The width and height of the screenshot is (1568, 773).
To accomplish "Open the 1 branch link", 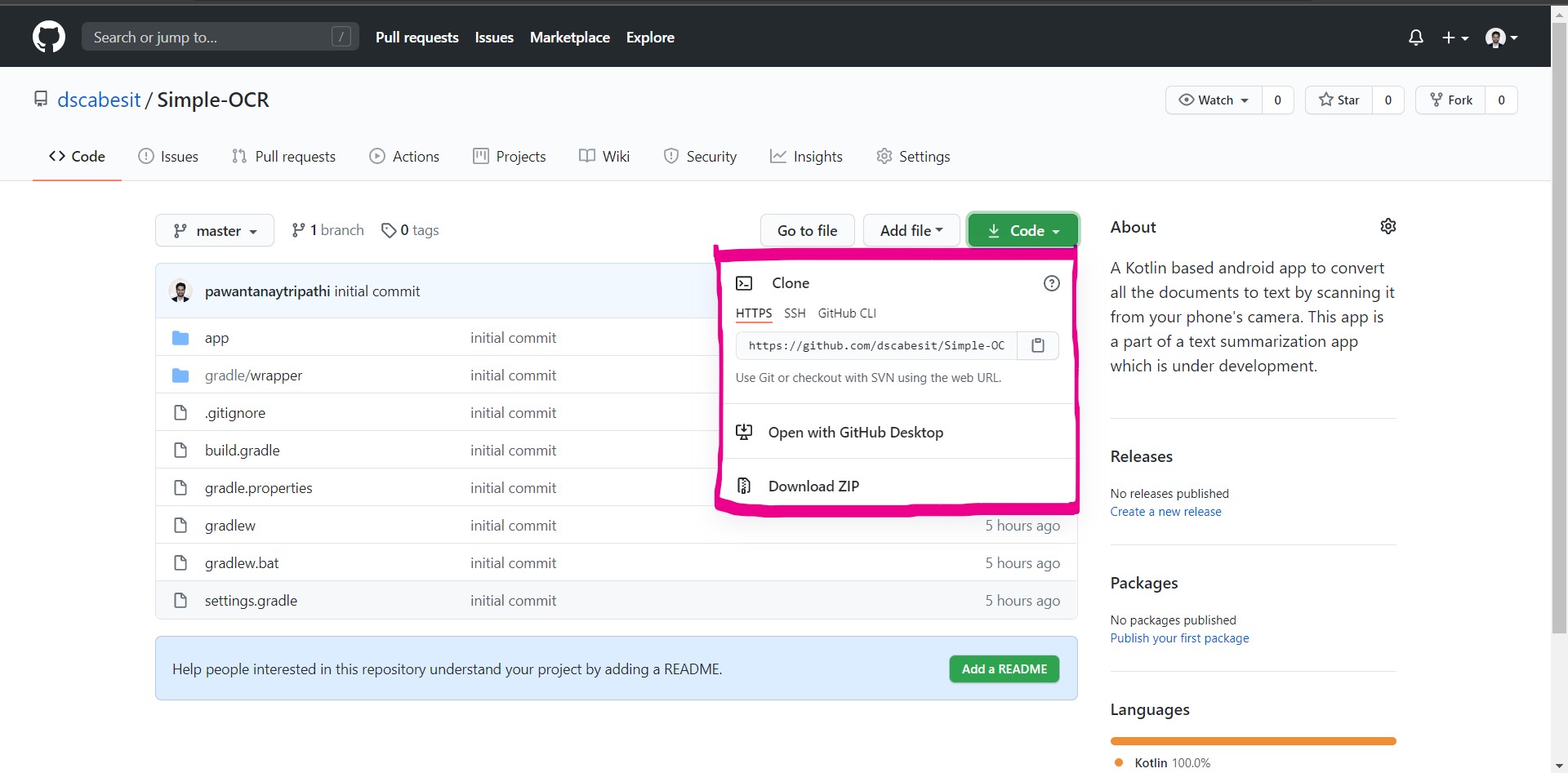I will point(328,231).
